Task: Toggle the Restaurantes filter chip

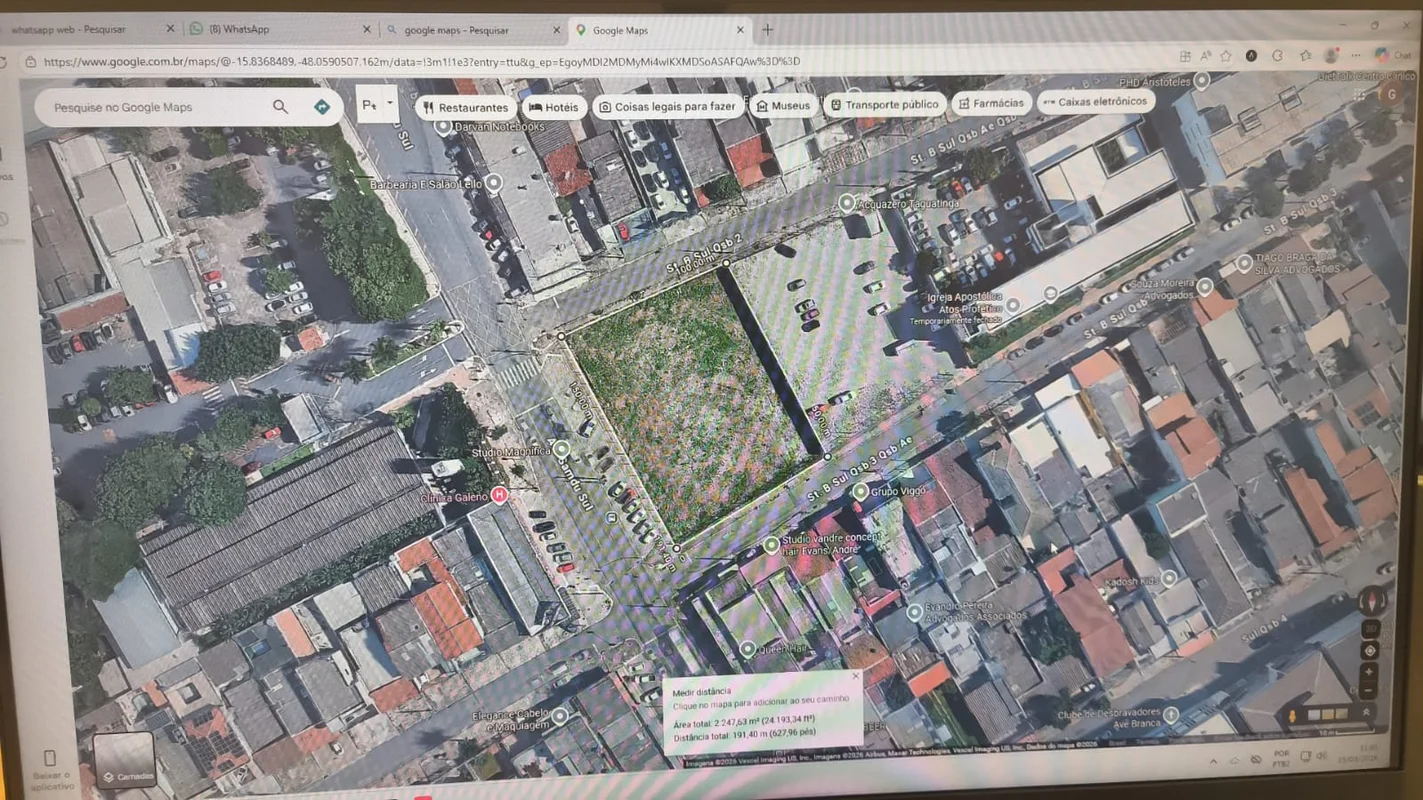Action: coord(464,107)
